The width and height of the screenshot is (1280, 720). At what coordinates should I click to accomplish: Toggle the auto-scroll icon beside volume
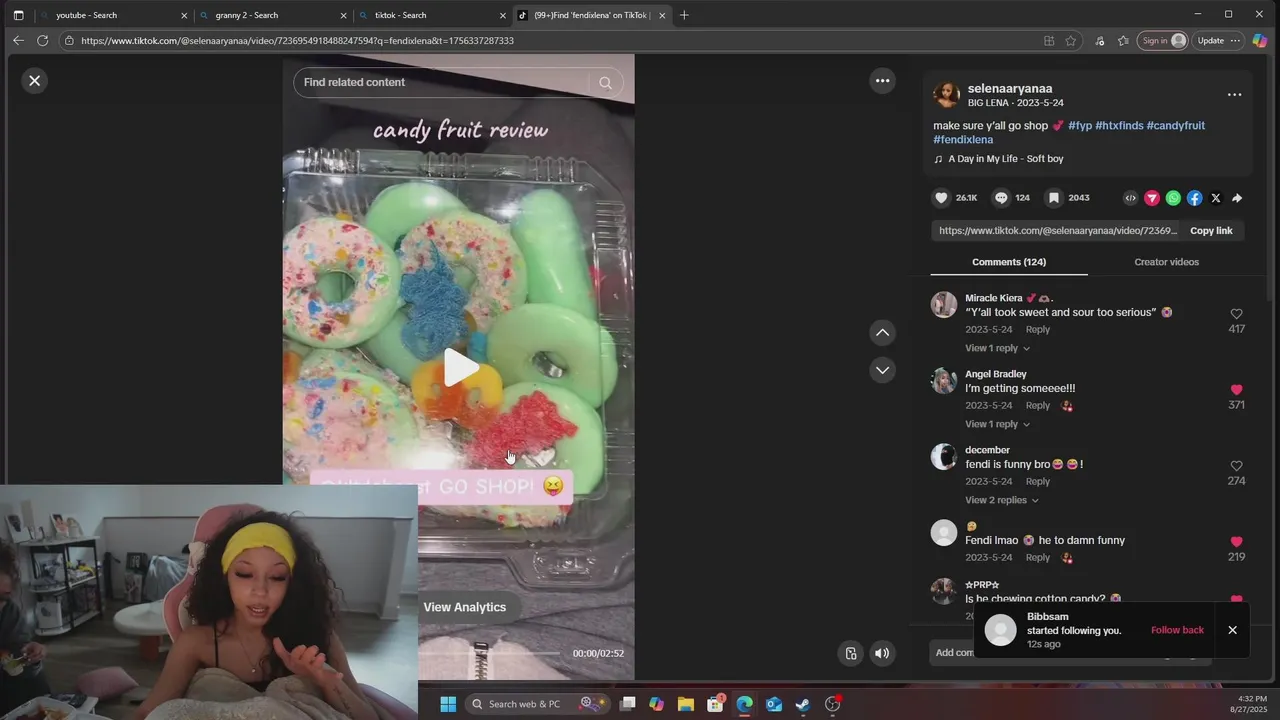850,654
